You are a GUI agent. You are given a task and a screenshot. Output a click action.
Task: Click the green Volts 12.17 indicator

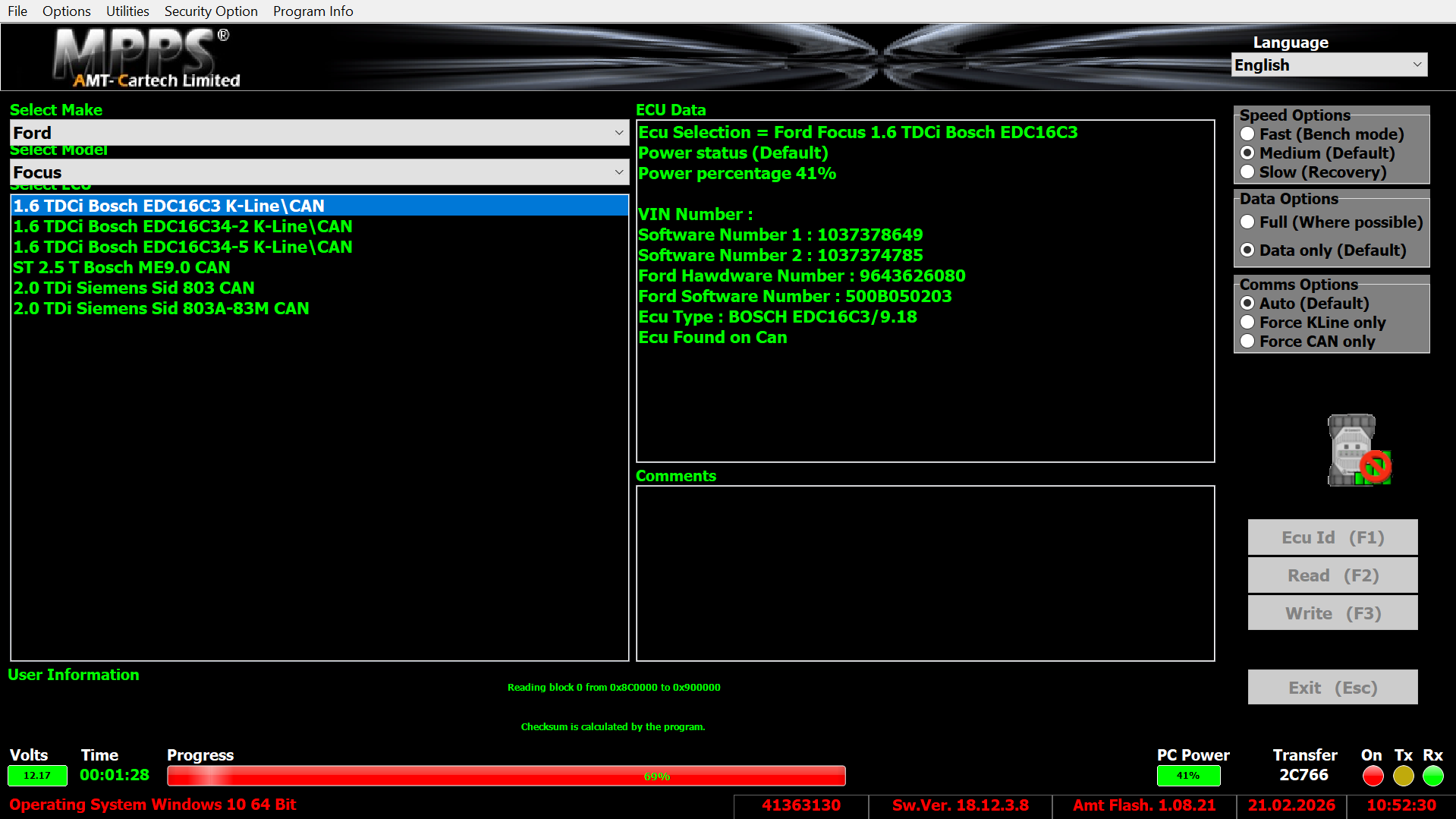click(37, 776)
